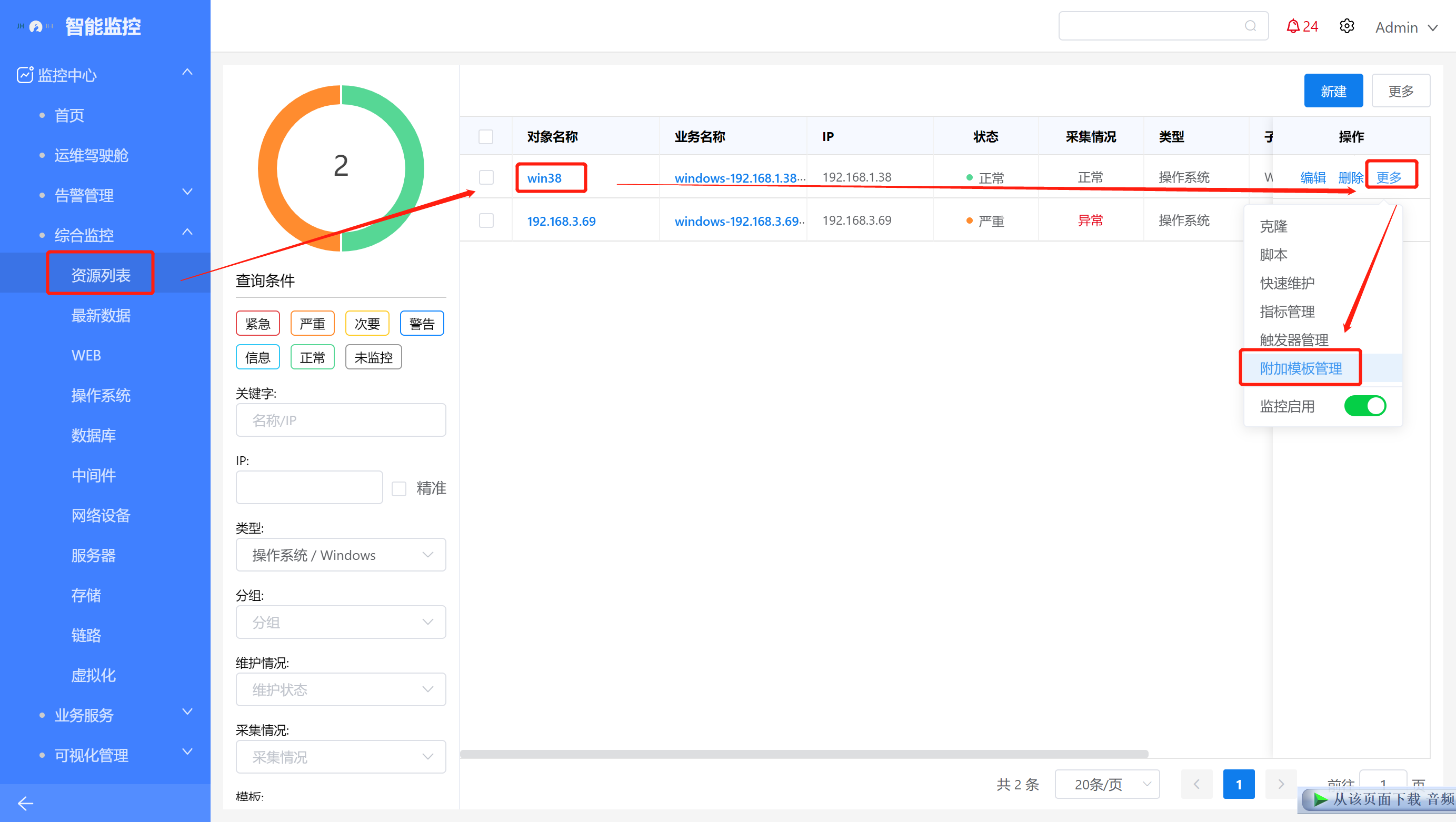Toggle the 严重 severity filter
Image resolution: width=1456 pixels, height=822 pixels.
(x=313, y=324)
